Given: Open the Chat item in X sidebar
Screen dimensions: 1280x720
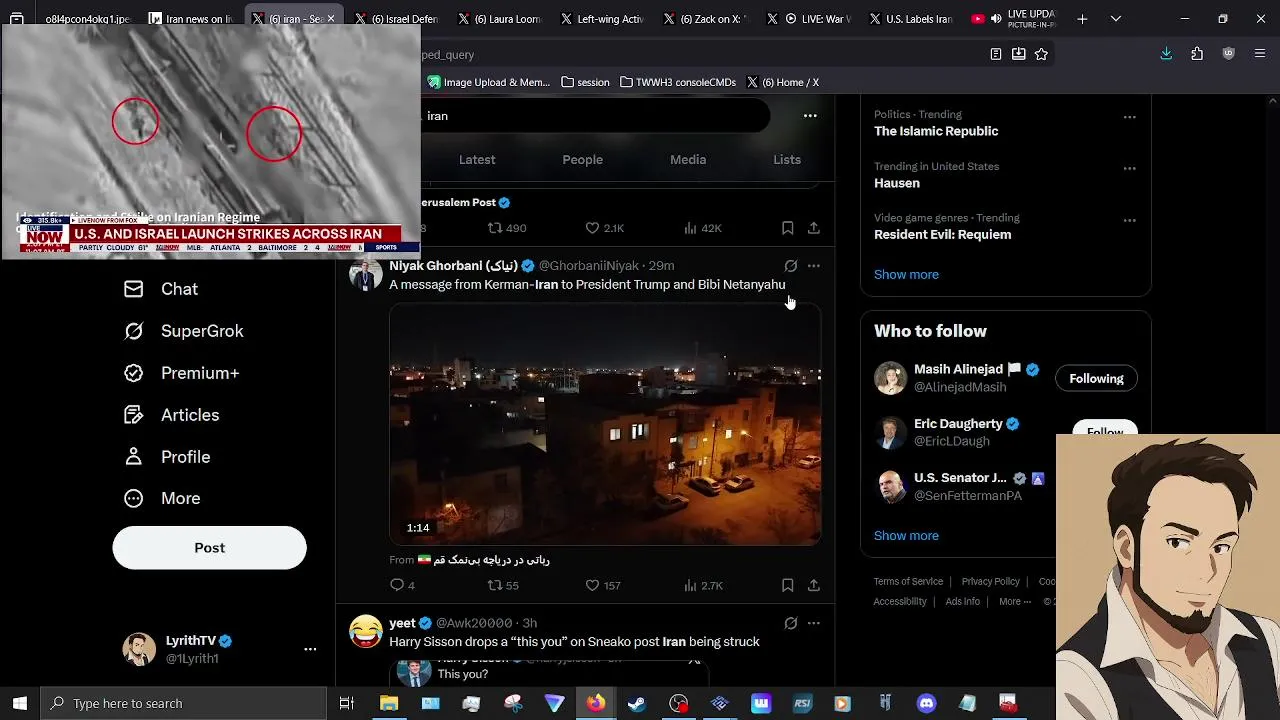Looking at the screenshot, I should click(160, 289).
